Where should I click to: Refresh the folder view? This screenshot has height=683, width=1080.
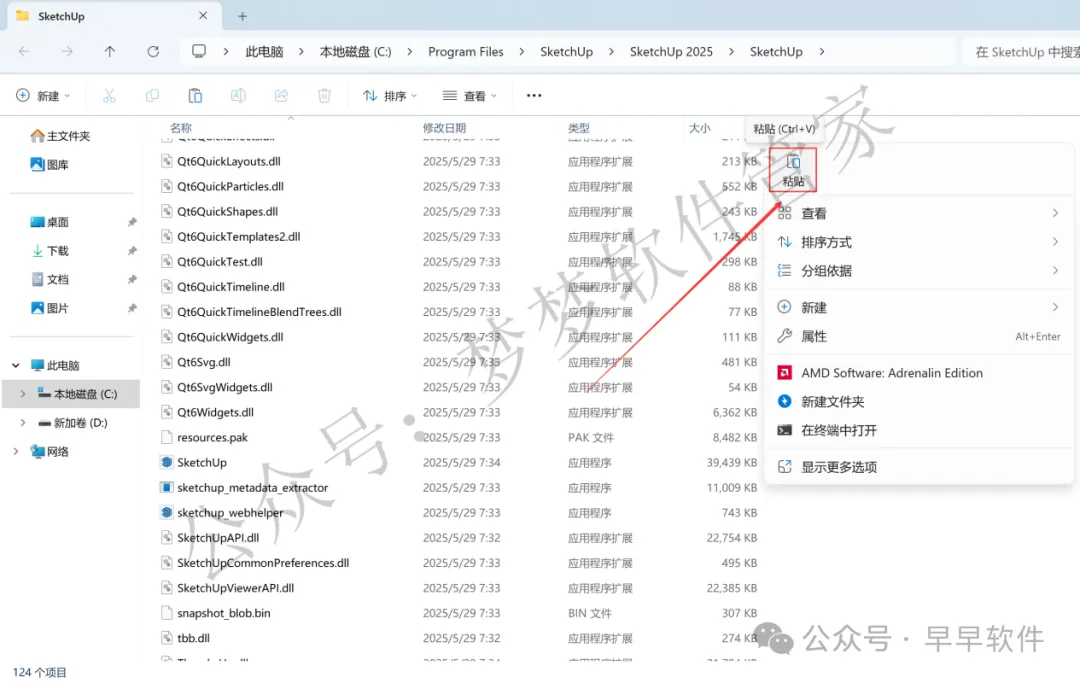tap(153, 52)
